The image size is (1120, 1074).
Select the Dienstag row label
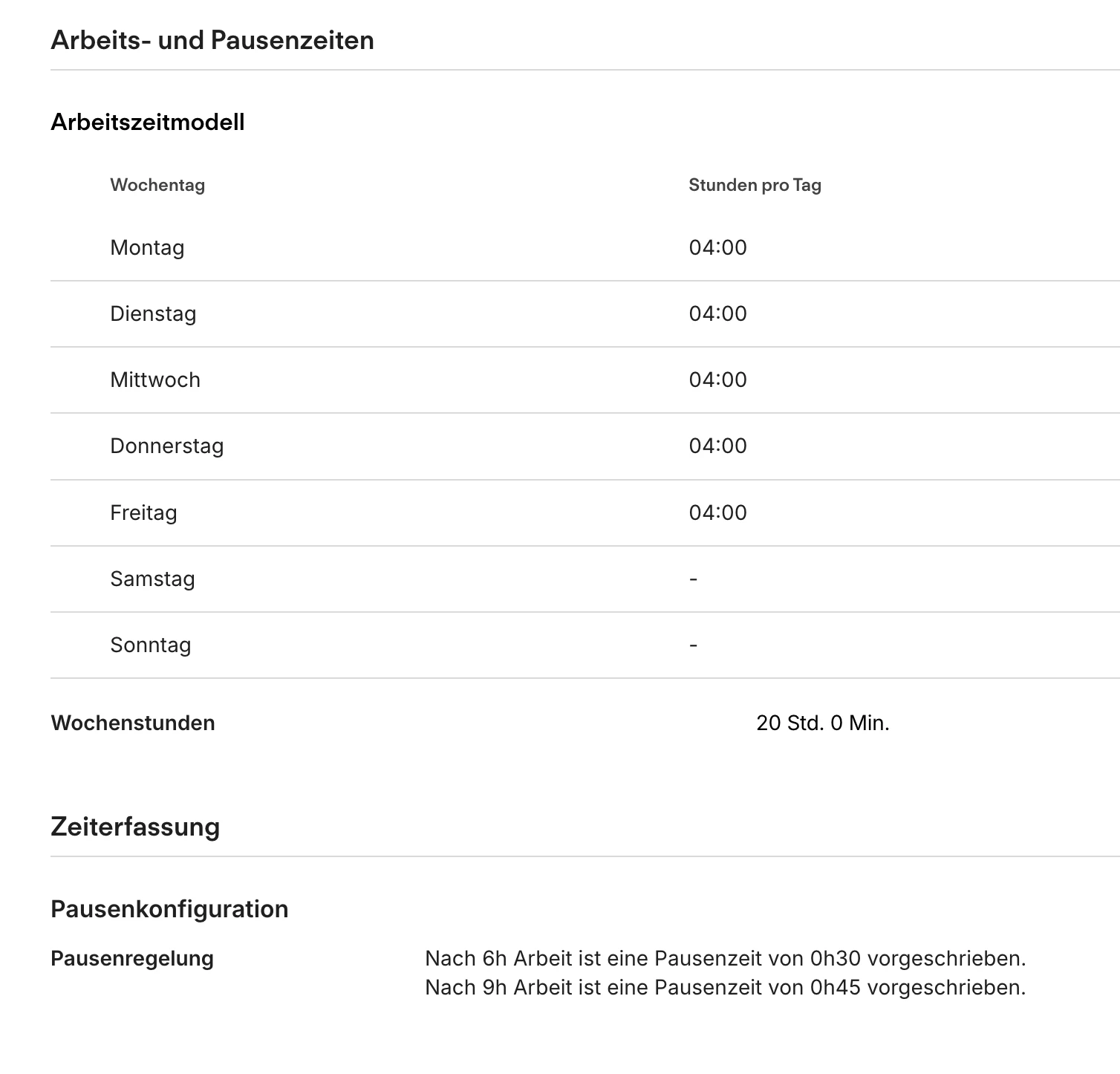153,313
